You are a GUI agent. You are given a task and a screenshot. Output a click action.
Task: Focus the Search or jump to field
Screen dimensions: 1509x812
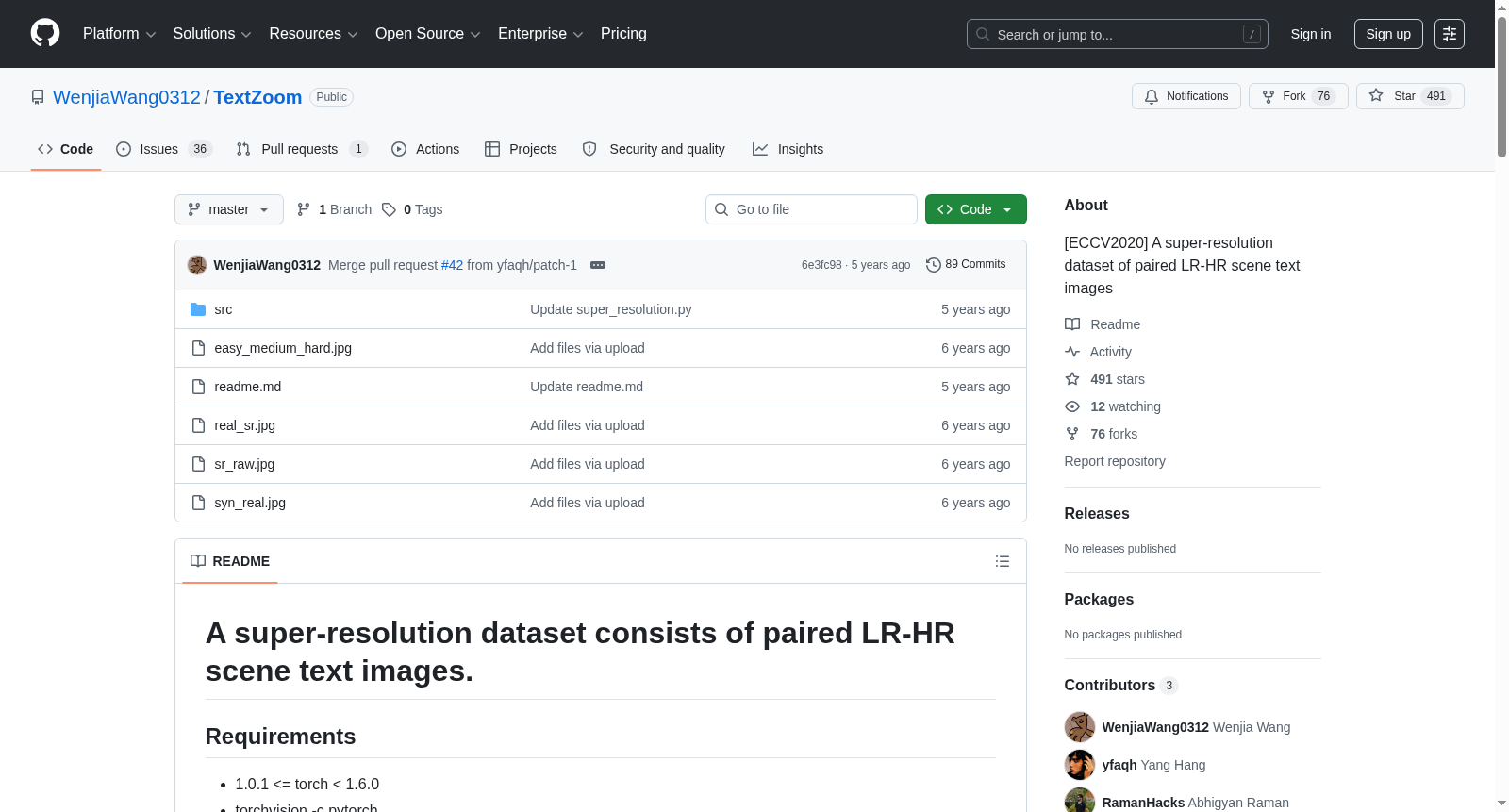[1118, 34]
